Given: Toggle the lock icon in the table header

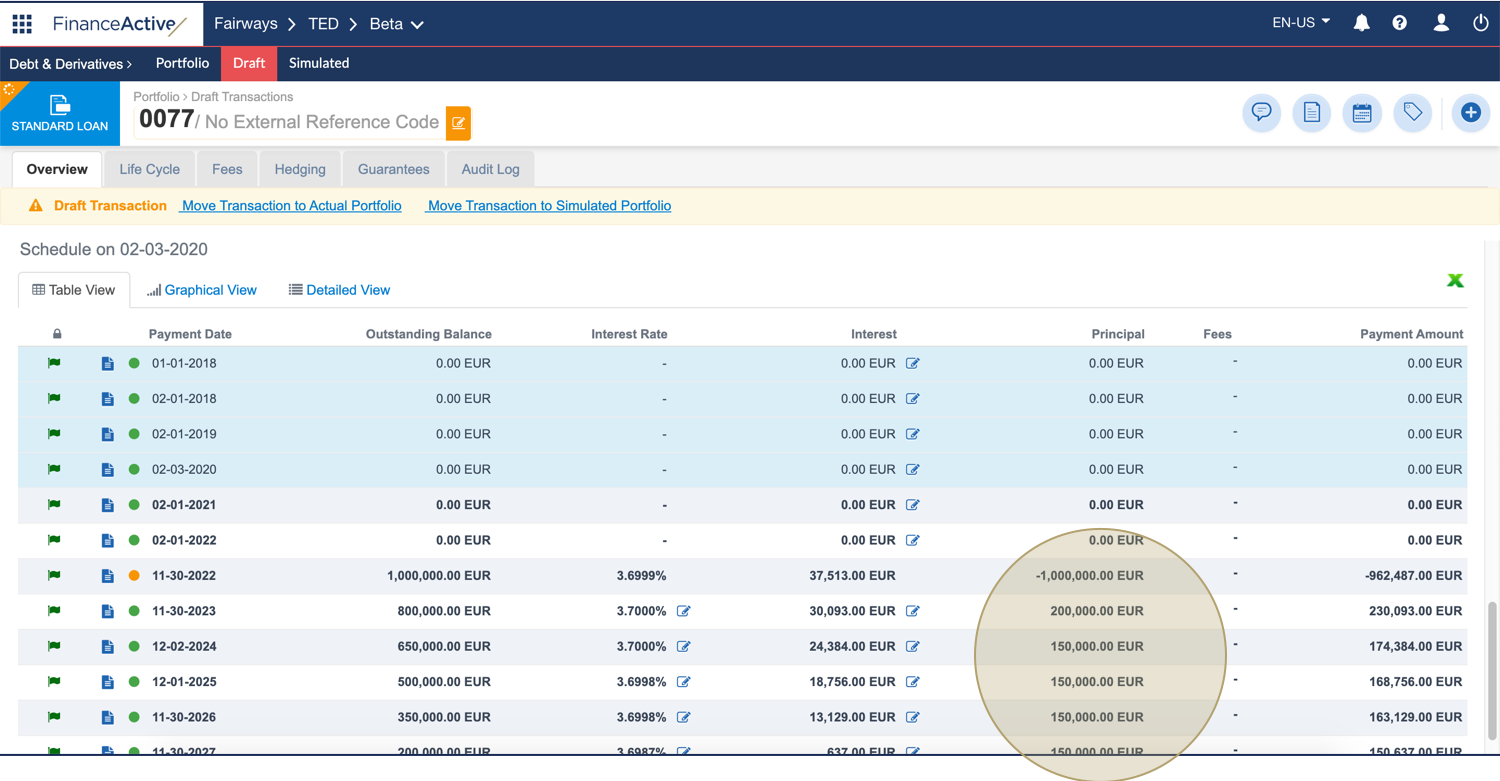Looking at the screenshot, I should click(57, 333).
